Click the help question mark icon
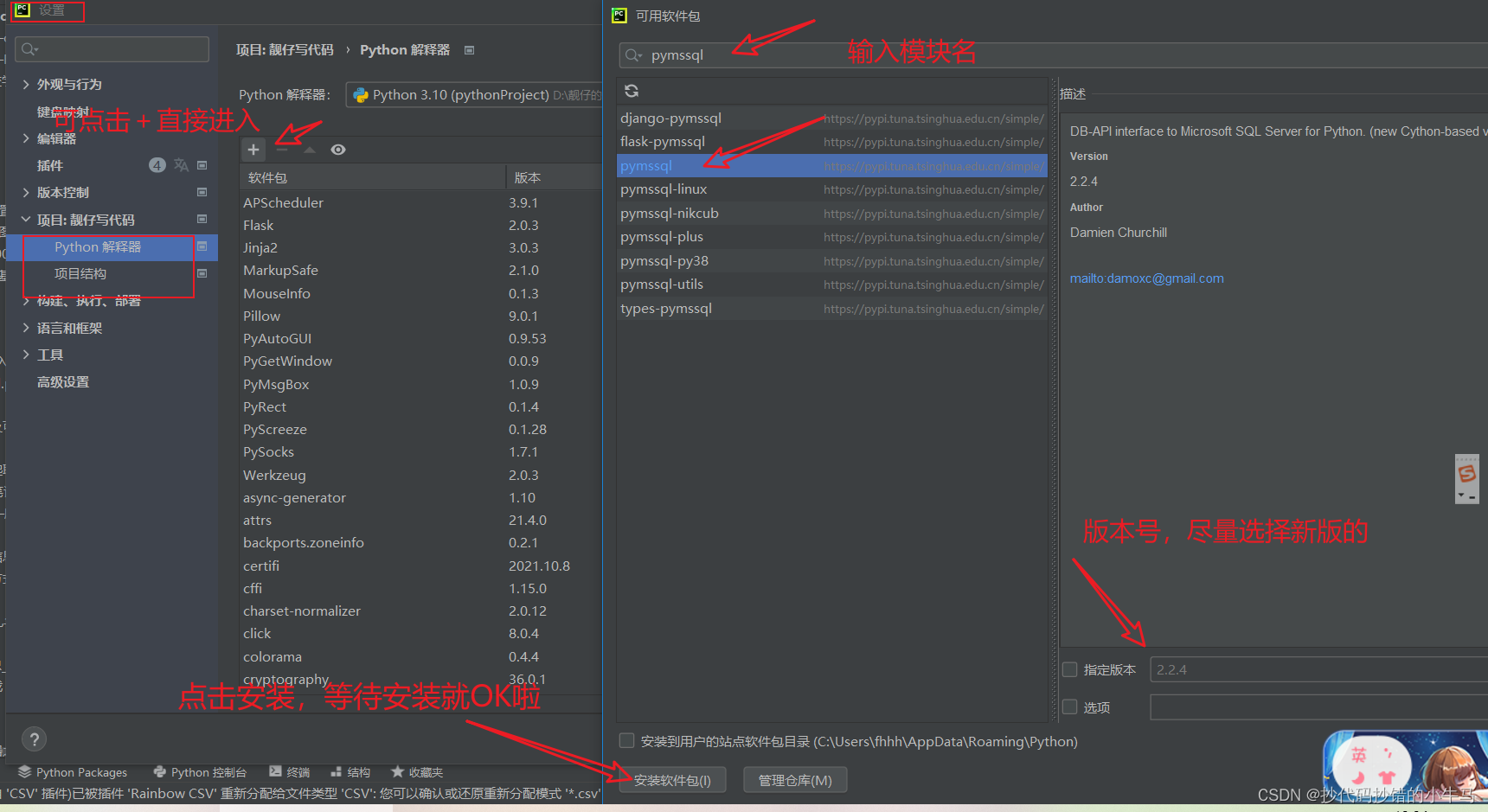 [33, 738]
